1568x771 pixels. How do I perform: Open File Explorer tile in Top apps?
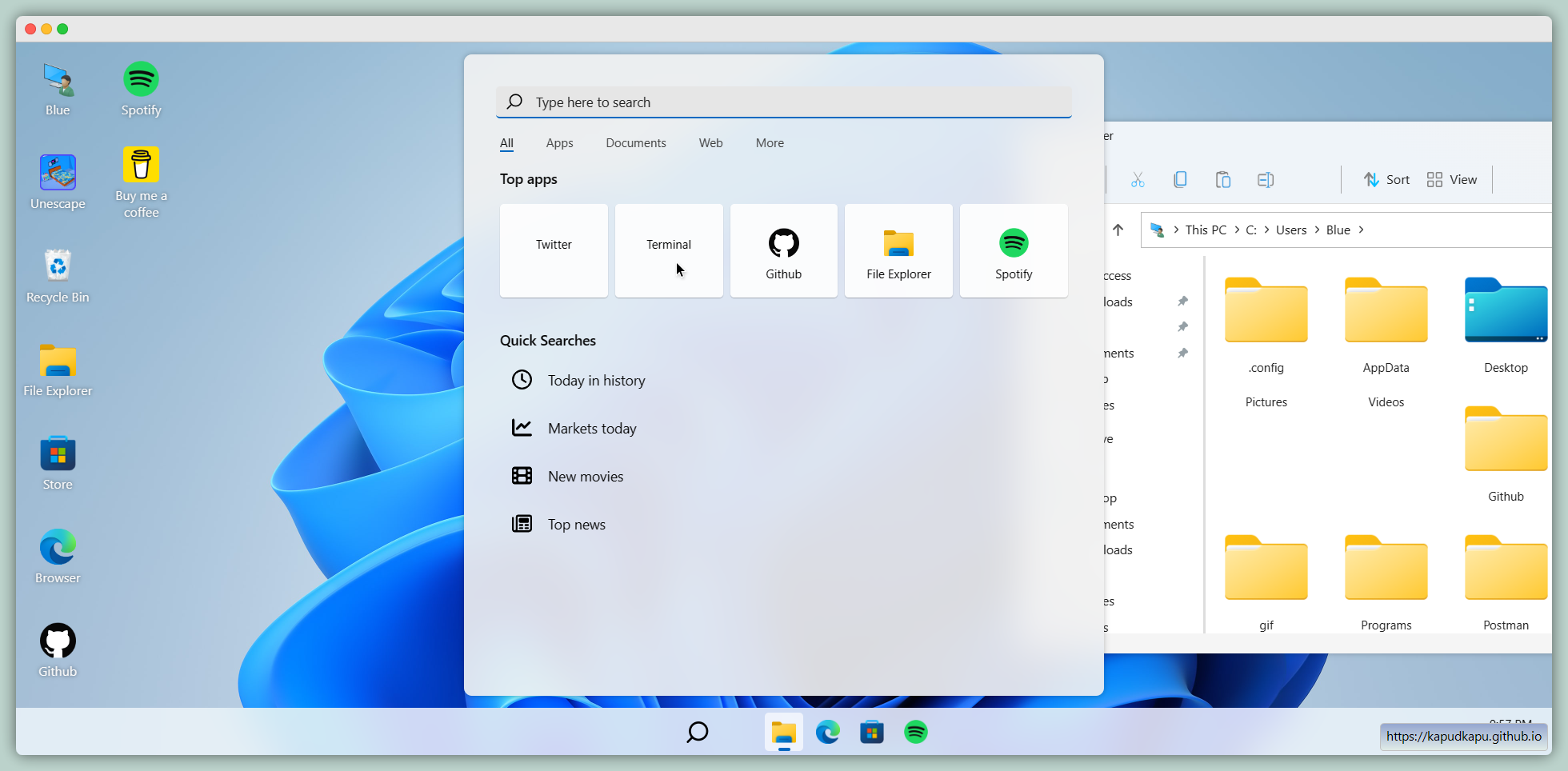click(898, 251)
